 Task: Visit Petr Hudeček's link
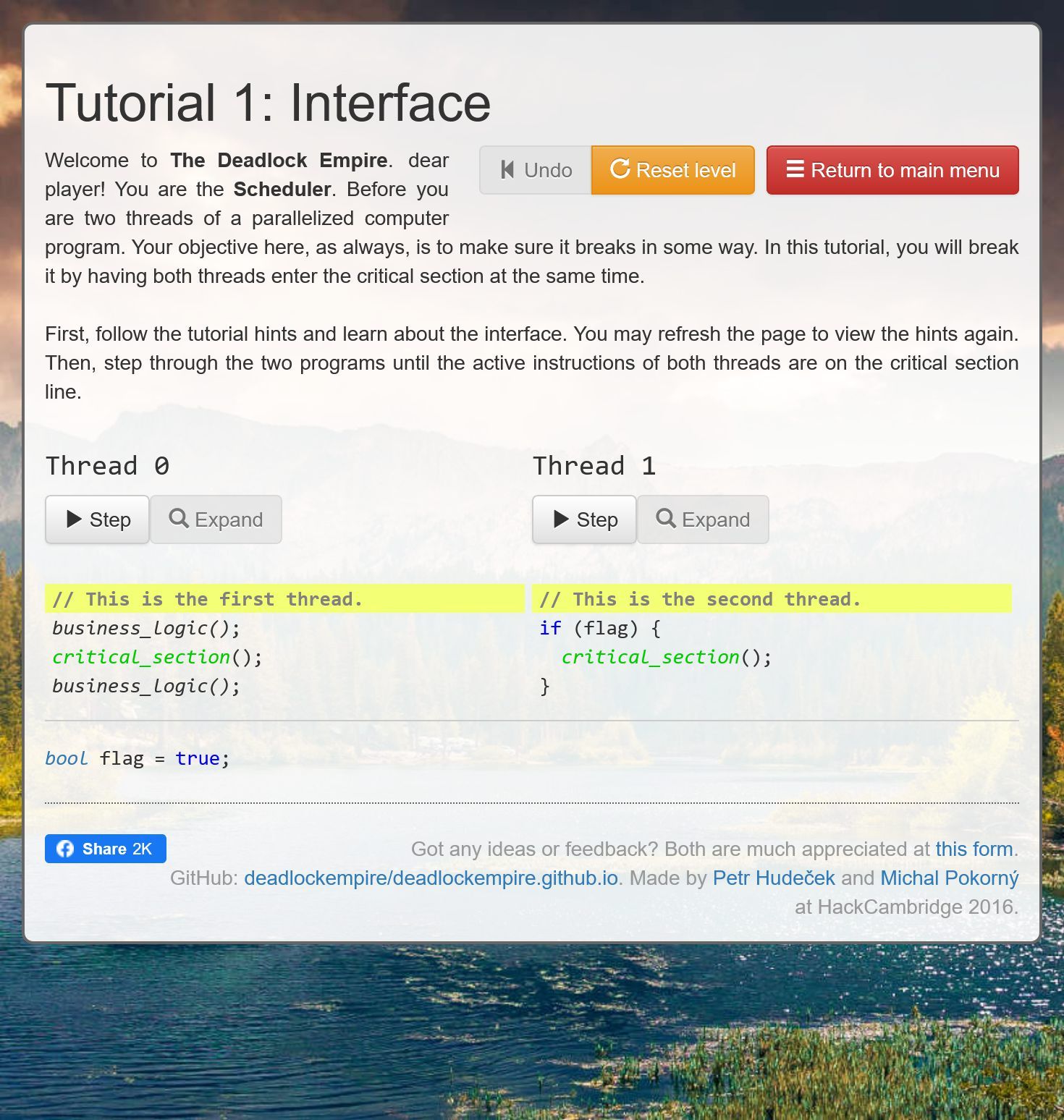click(774, 878)
